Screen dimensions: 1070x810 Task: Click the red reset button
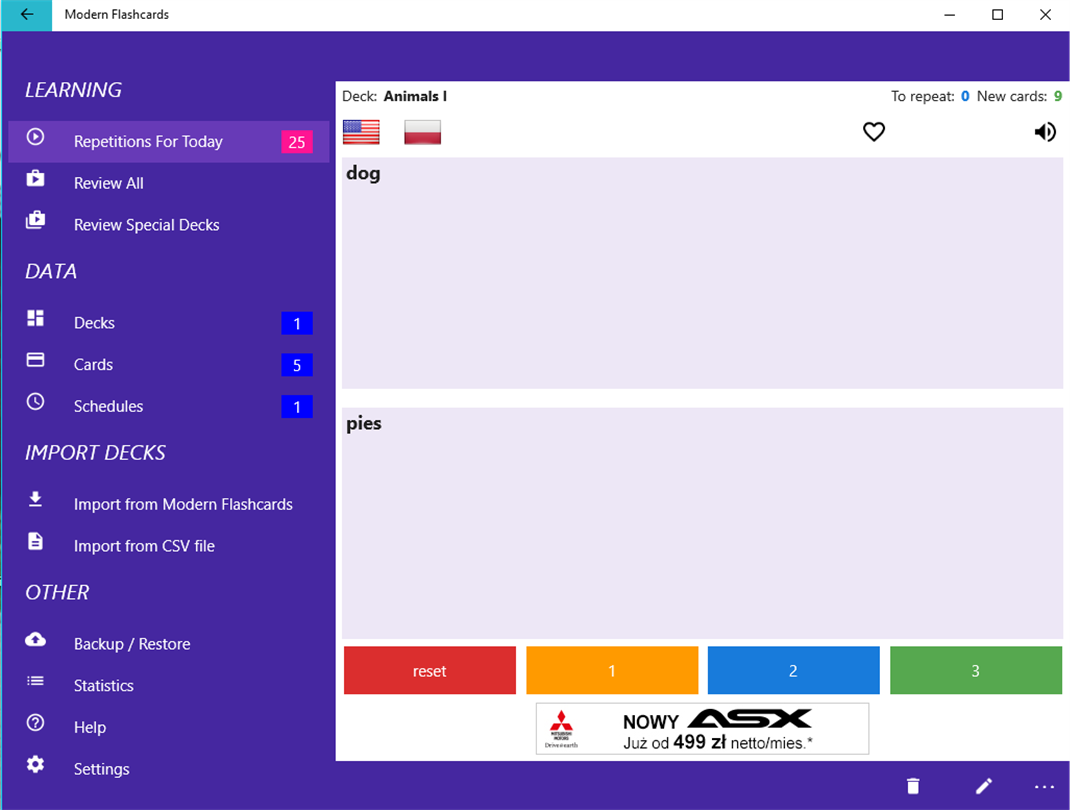[430, 670]
